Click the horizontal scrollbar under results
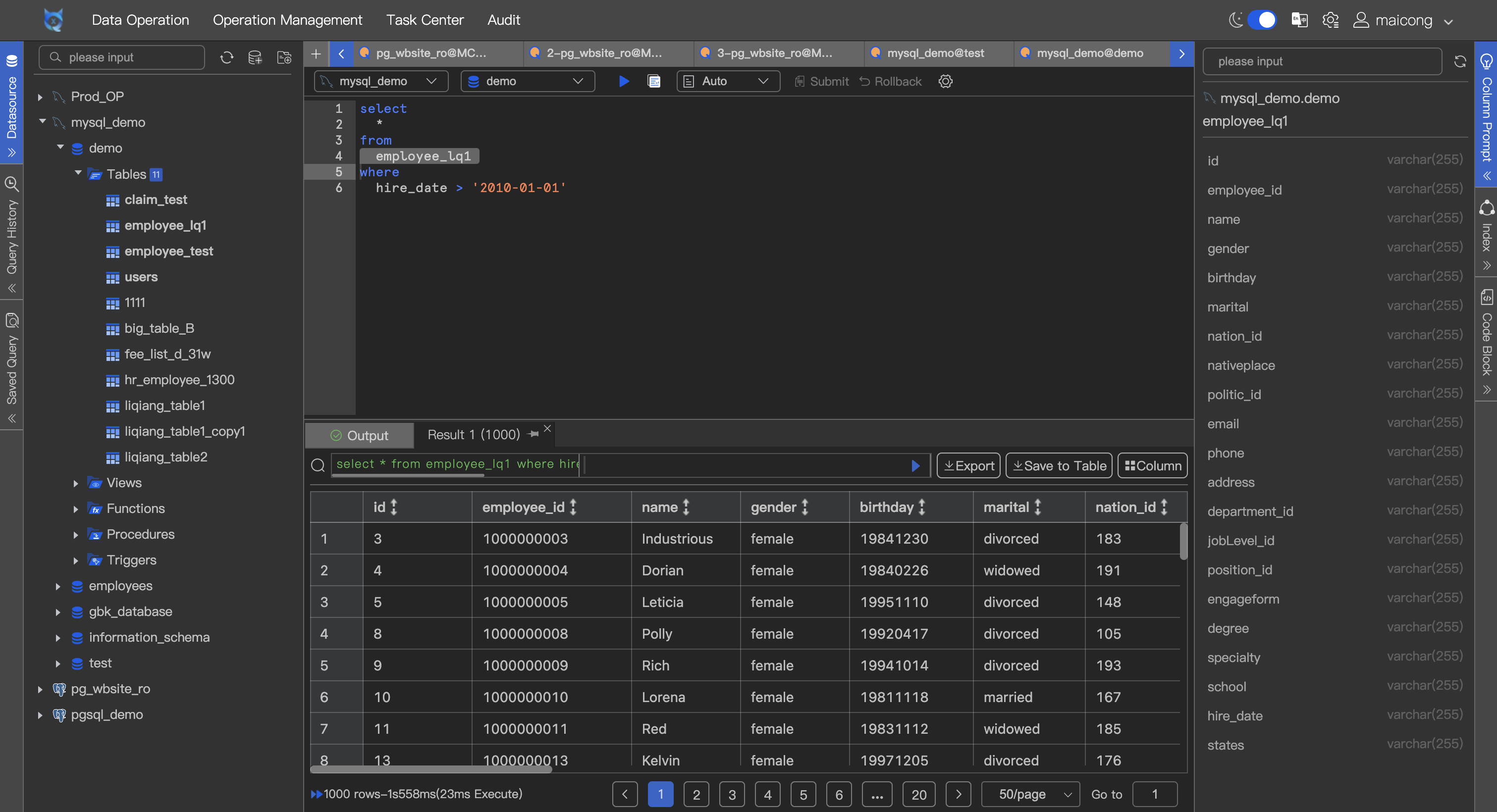Image resolution: width=1497 pixels, height=812 pixels. [x=430, y=769]
